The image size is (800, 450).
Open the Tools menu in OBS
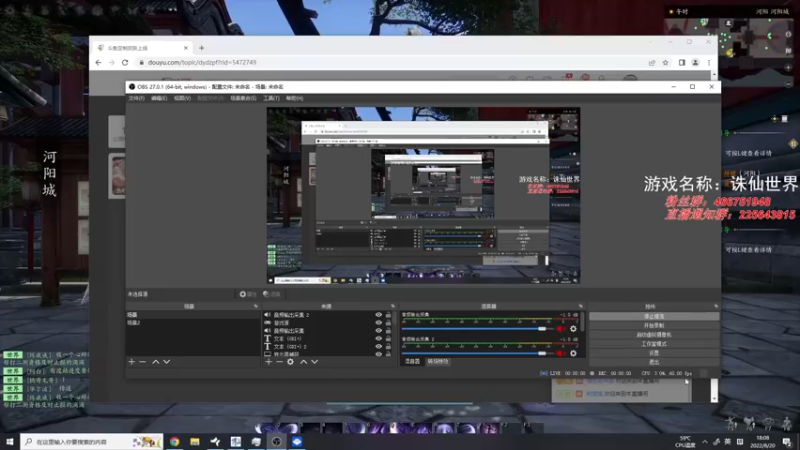pyautogui.click(x=271, y=98)
